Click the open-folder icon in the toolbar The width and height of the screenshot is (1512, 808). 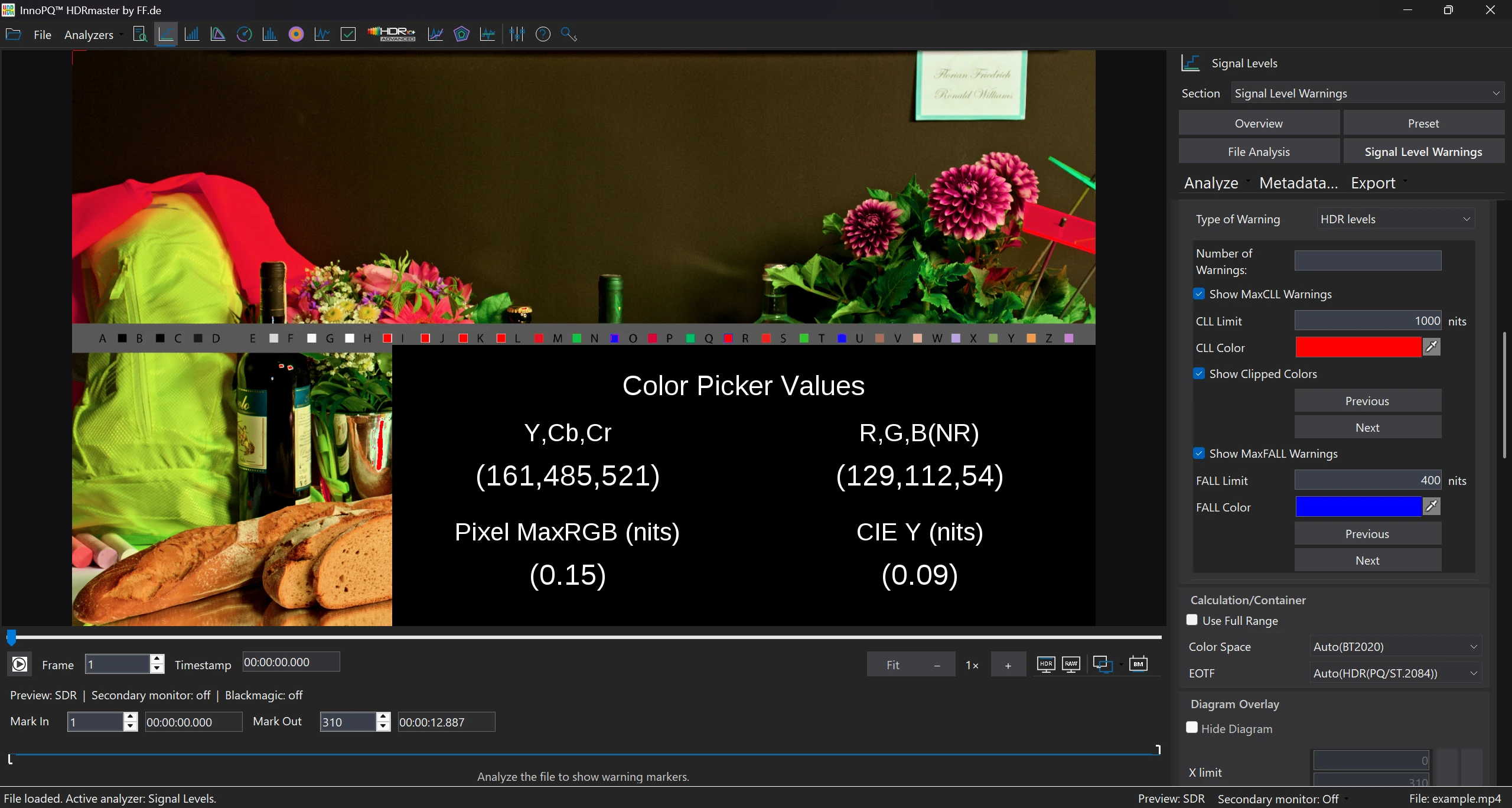(13, 34)
